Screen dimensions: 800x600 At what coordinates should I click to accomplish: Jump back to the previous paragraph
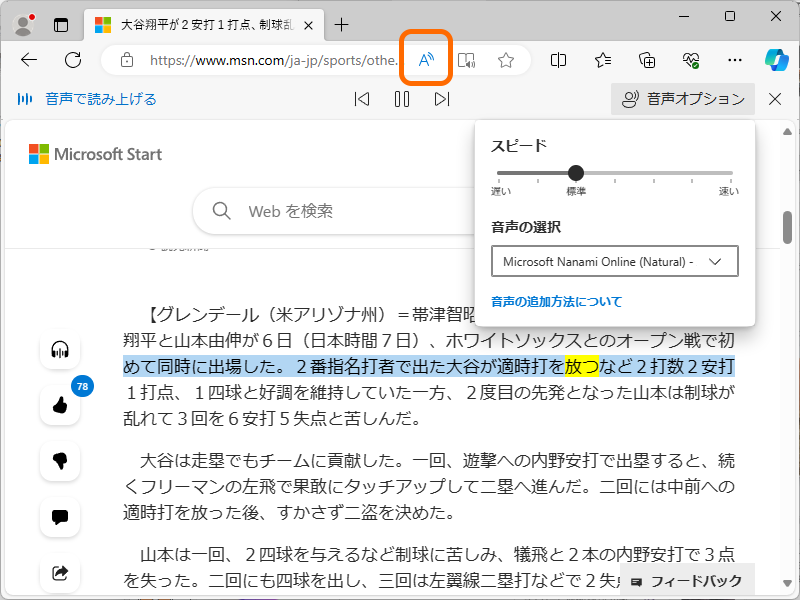(362, 99)
